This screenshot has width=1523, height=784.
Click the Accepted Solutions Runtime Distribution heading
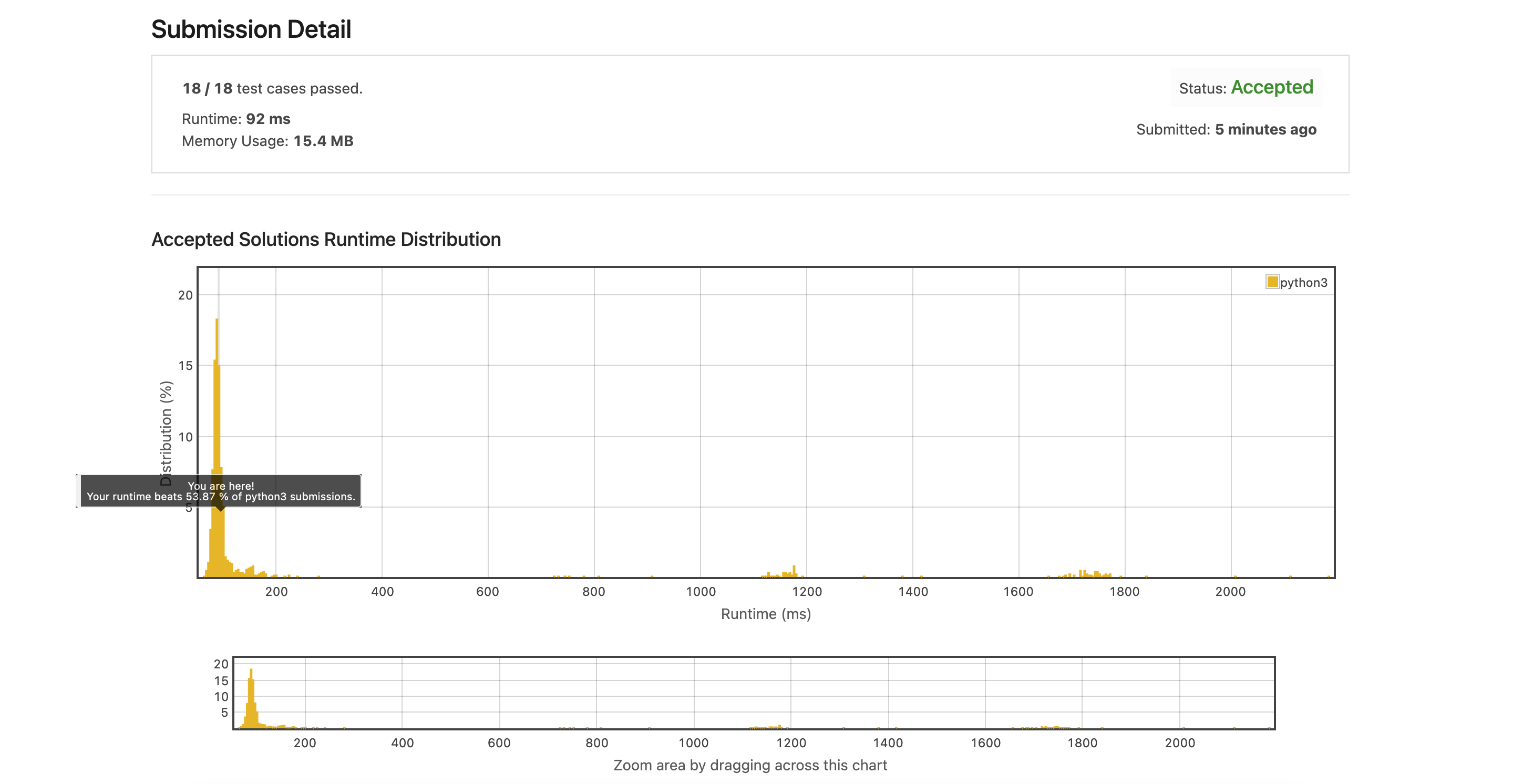[x=326, y=240]
